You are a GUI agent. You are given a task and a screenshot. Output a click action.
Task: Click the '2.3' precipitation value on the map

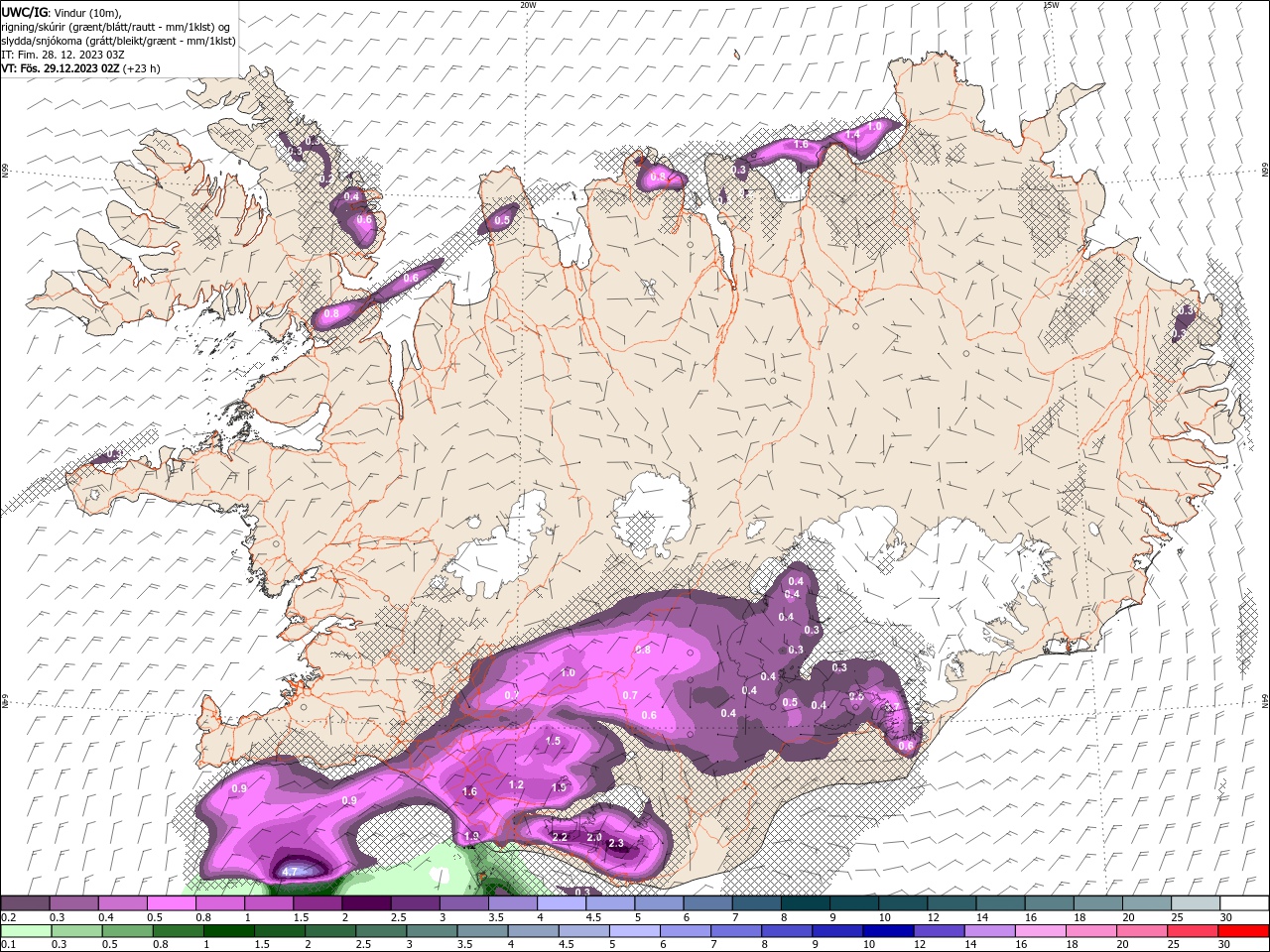(616, 843)
